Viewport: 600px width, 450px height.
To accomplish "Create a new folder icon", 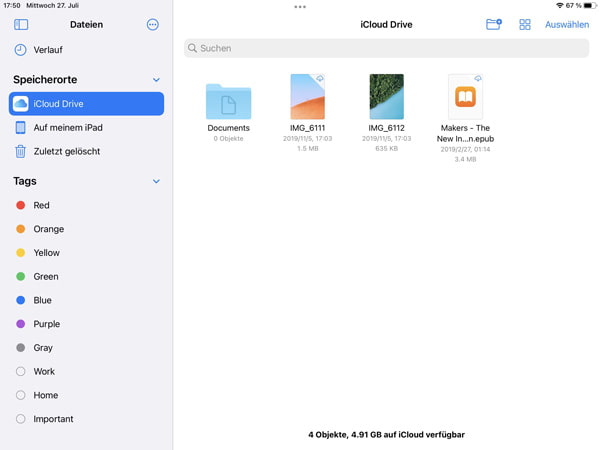I will pyautogui.click(x=494, y=24).
